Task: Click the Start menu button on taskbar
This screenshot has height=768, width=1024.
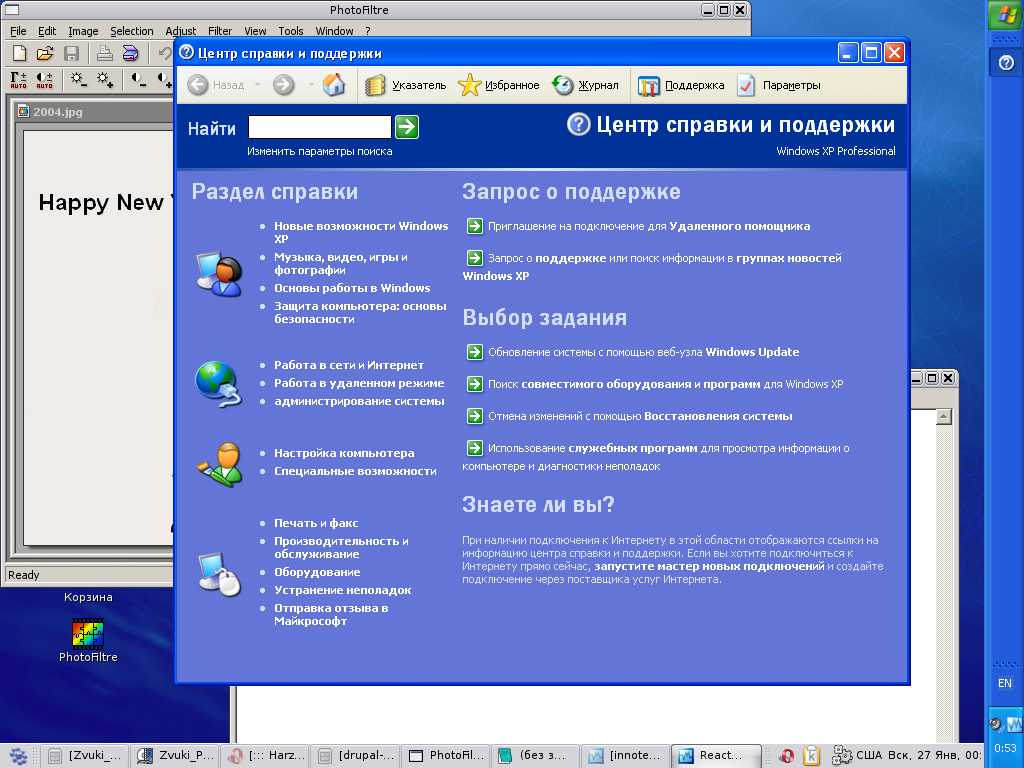Action: coord(18,756)
